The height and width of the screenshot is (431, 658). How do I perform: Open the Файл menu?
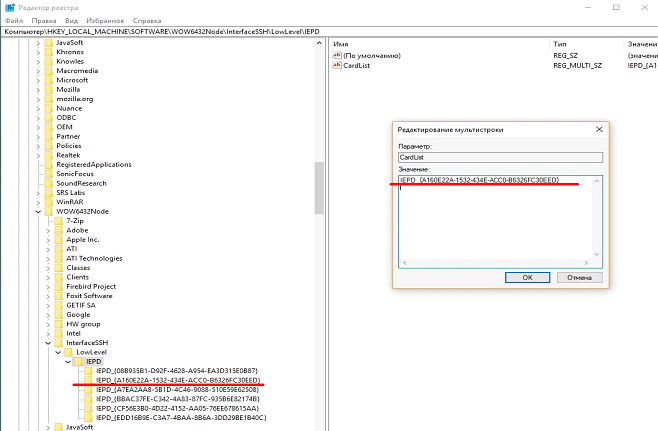pos(11,19)
